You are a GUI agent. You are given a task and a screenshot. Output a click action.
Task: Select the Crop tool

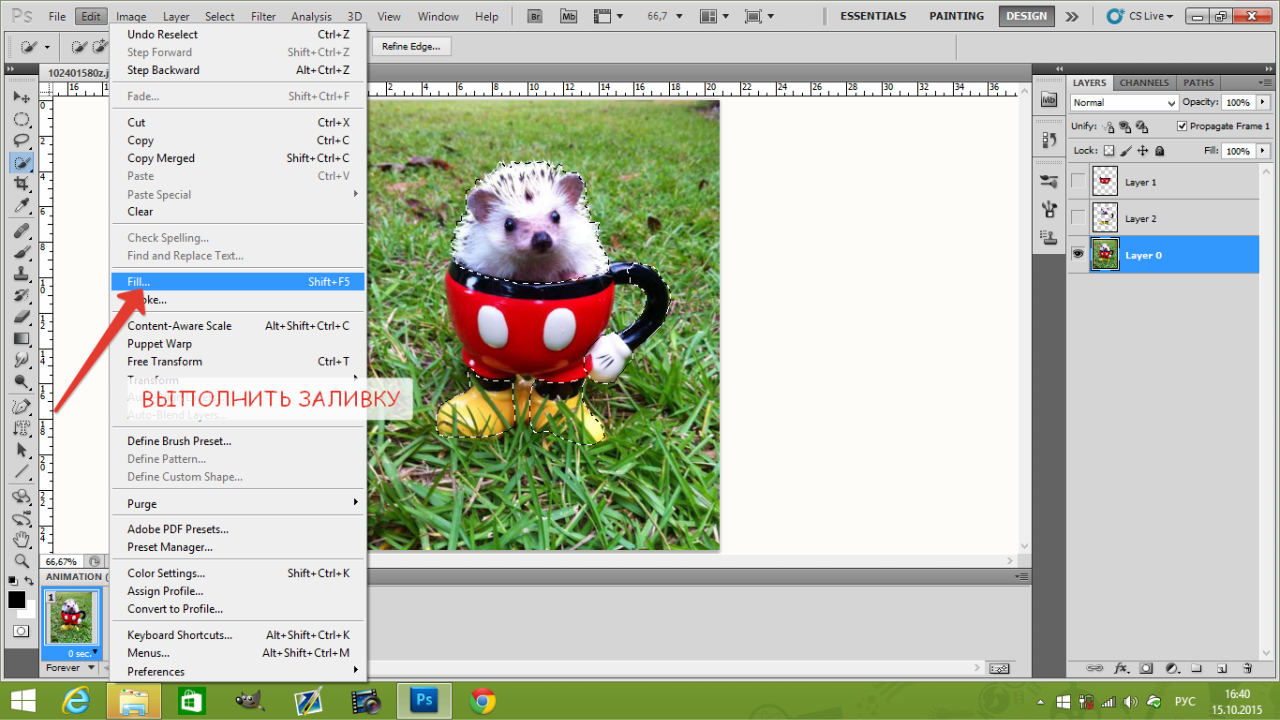point(21,184)
